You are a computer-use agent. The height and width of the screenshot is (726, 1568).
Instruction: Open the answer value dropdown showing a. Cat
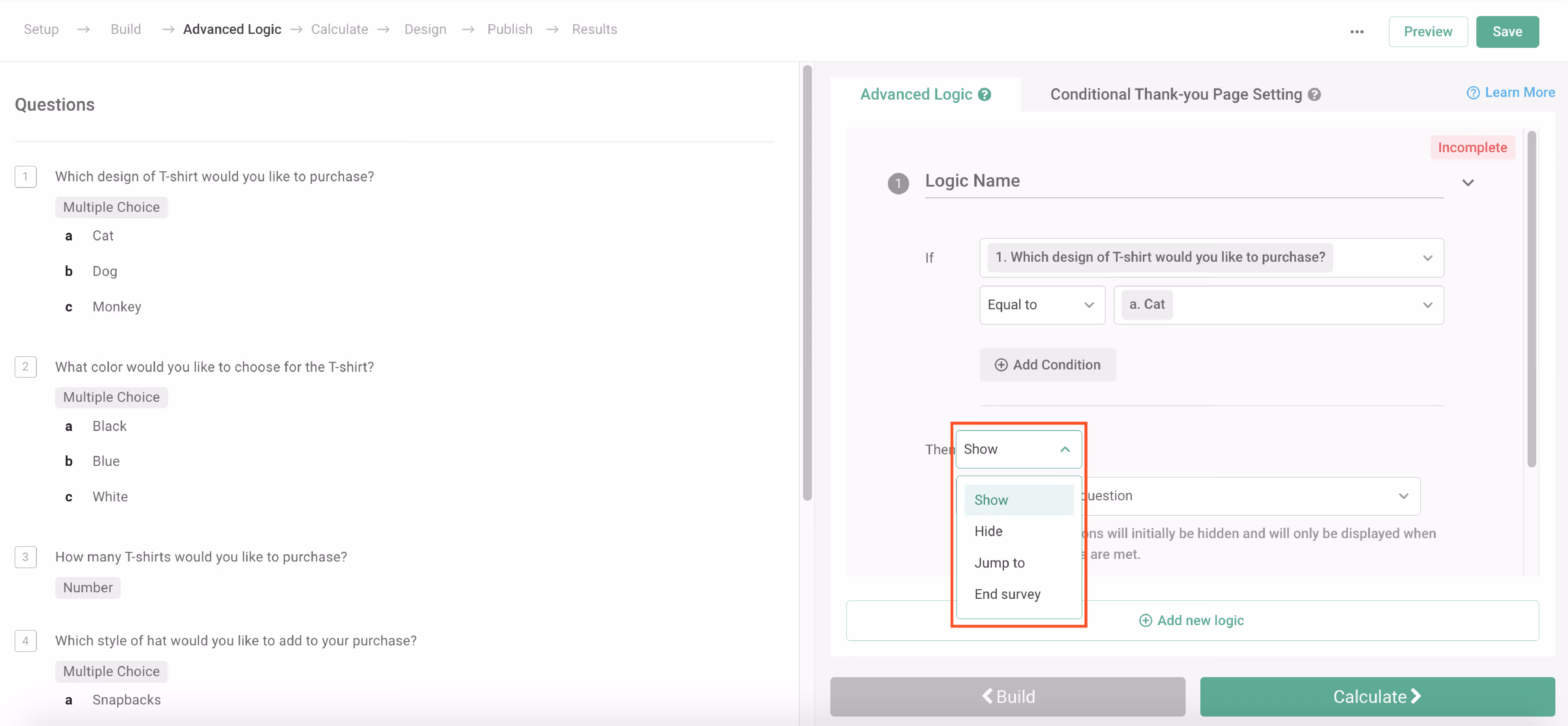(x=1278, y=305)
